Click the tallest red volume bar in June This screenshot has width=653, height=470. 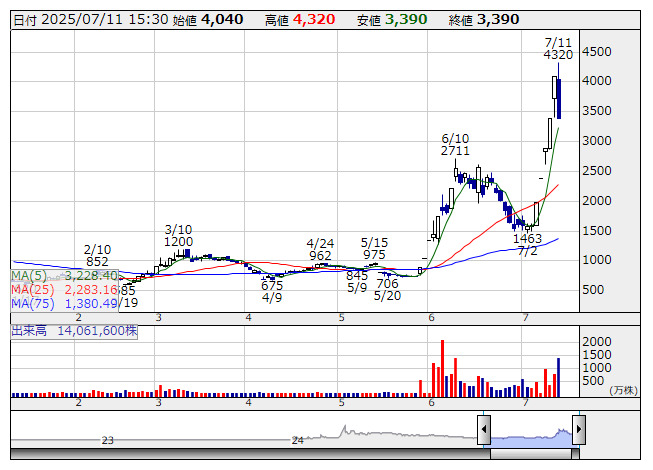point(442,367)
